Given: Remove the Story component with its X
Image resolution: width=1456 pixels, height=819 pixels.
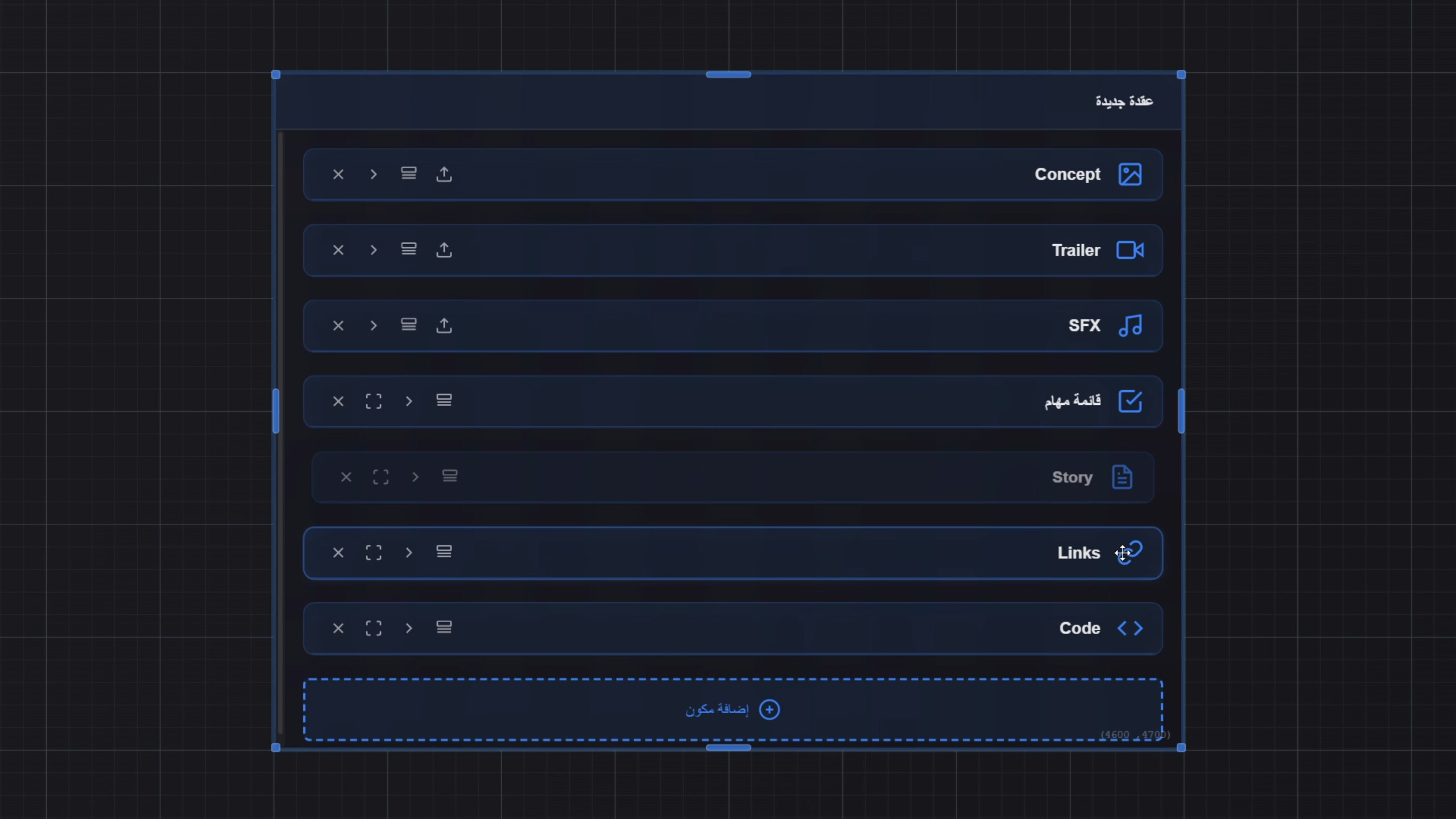Looking at the screenshot, I should point(346,477).
